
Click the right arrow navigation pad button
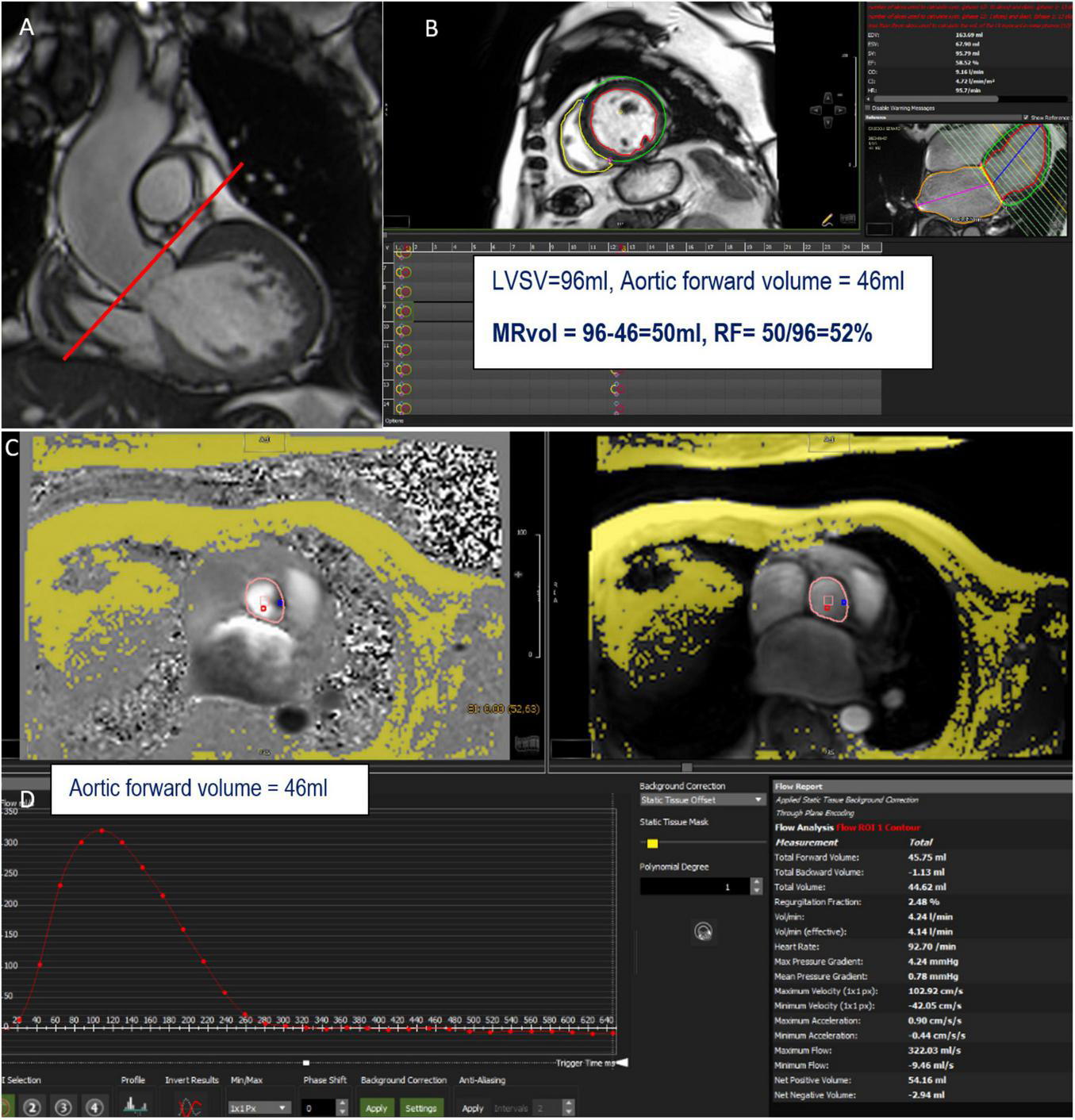839,110
